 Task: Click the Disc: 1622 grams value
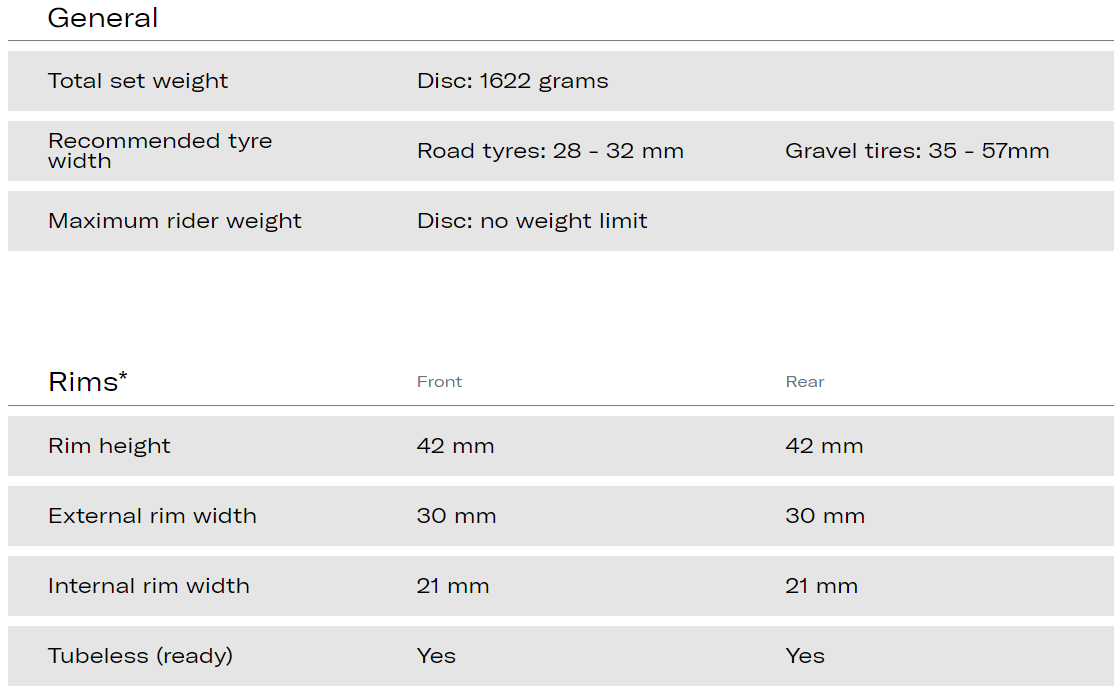(512, 81)
